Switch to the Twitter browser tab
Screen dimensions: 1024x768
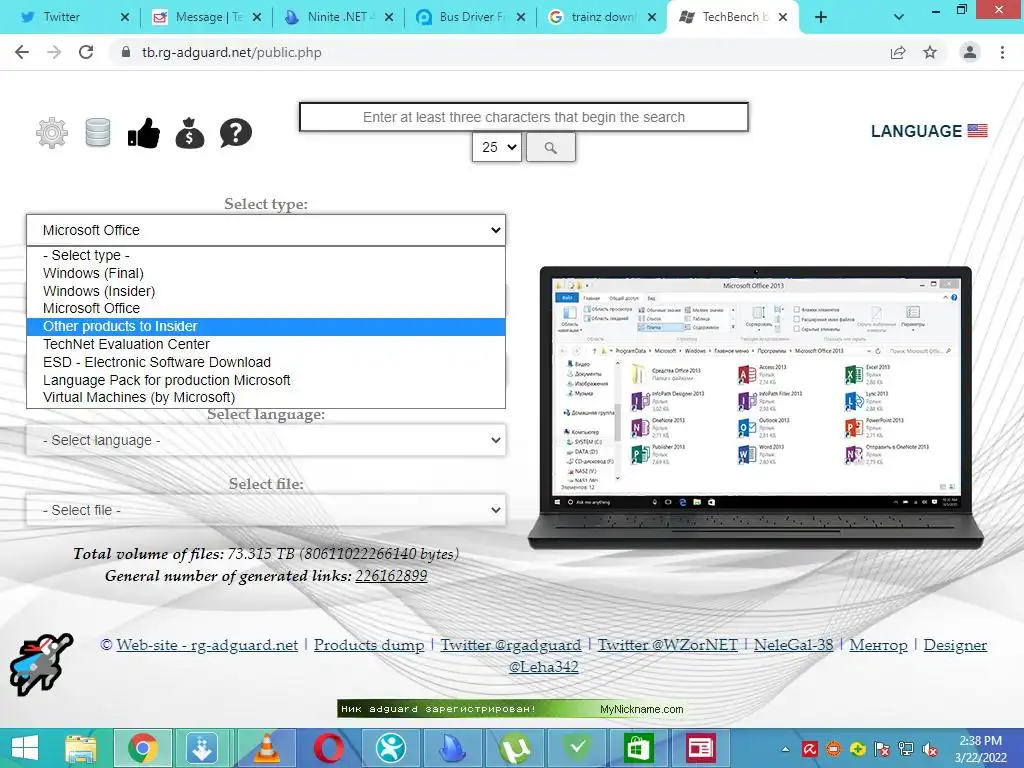click(x=61, y=18)
